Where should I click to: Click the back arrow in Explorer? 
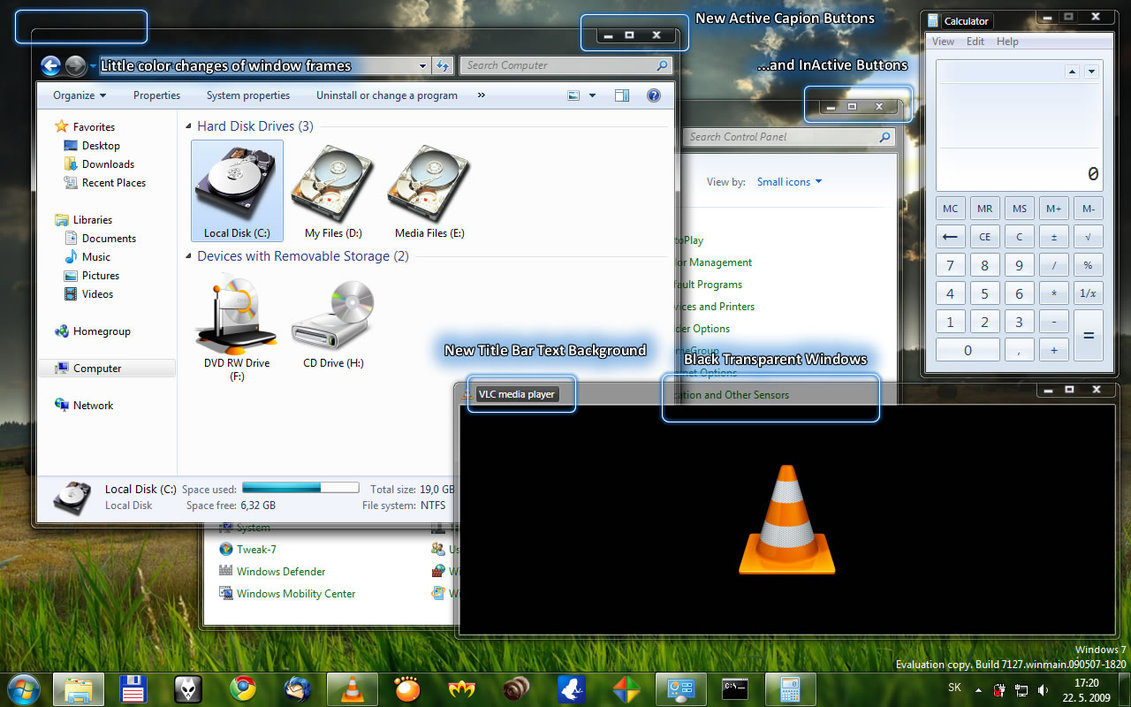click(x=50, y=66)
